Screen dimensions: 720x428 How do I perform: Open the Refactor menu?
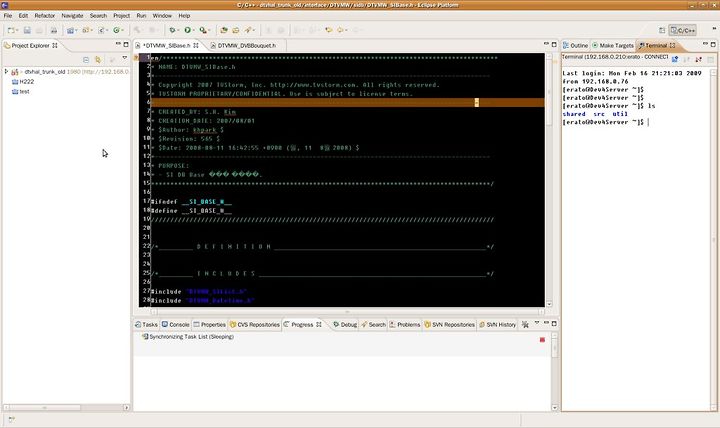point(45,16)
